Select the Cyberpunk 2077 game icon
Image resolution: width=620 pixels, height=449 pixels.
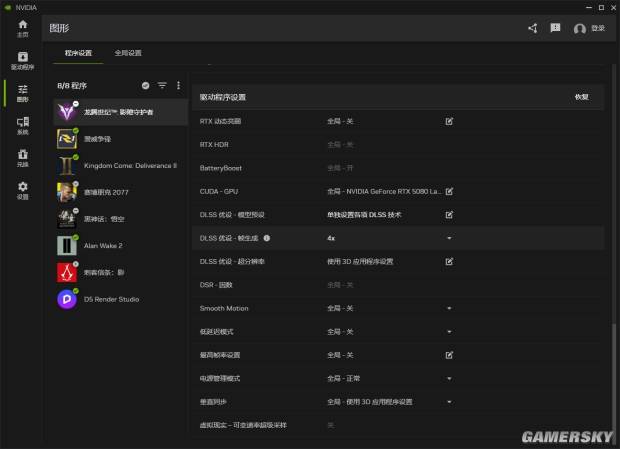(x=67, y=192)
